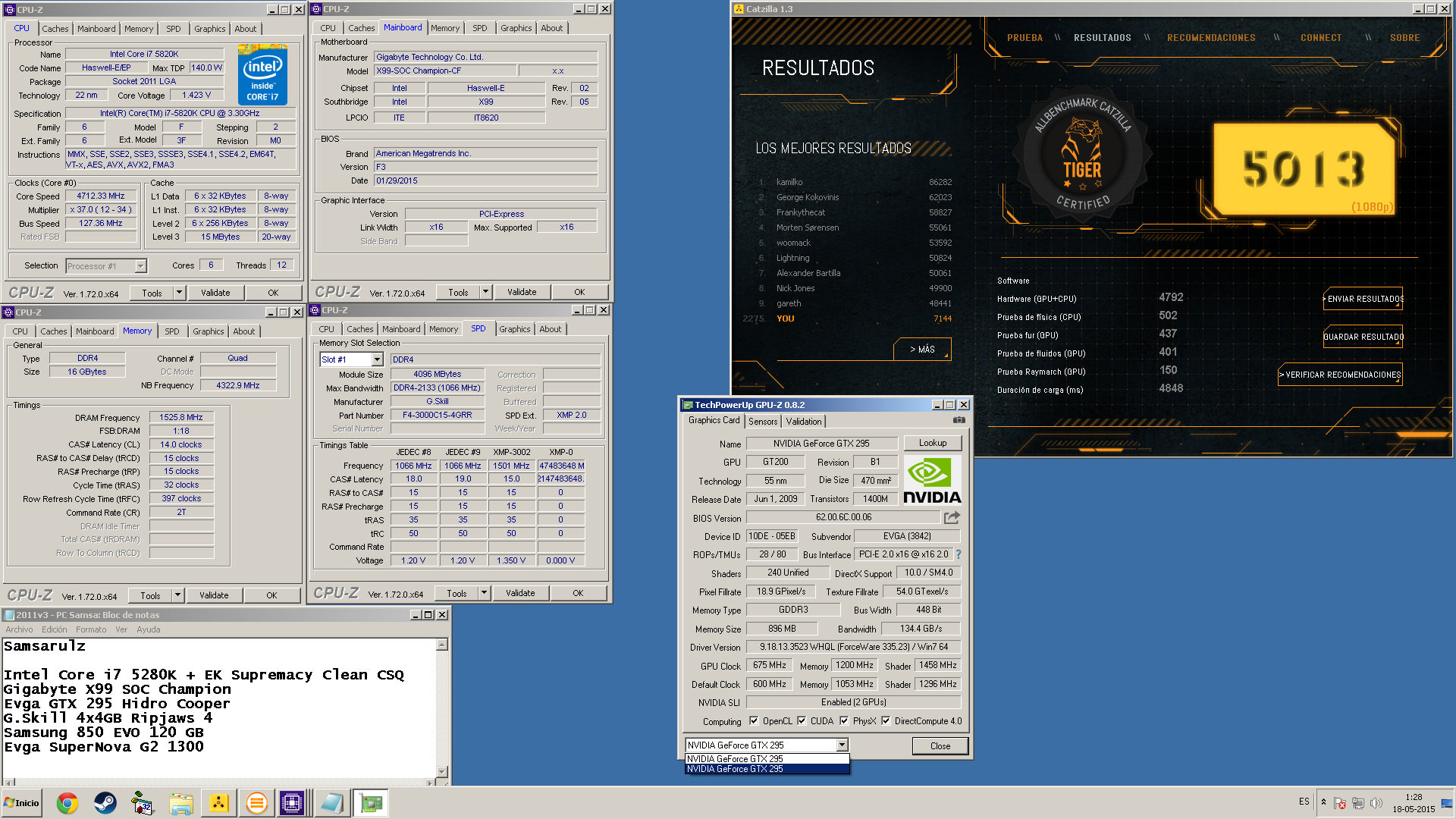Select the first GTX 295 in dropdown list
The image size is (1456, 819).
[x=767, y=759]
